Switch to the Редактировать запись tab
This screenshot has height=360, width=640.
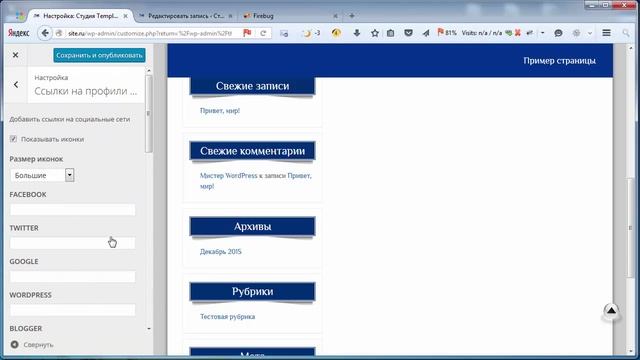[186, 16]
